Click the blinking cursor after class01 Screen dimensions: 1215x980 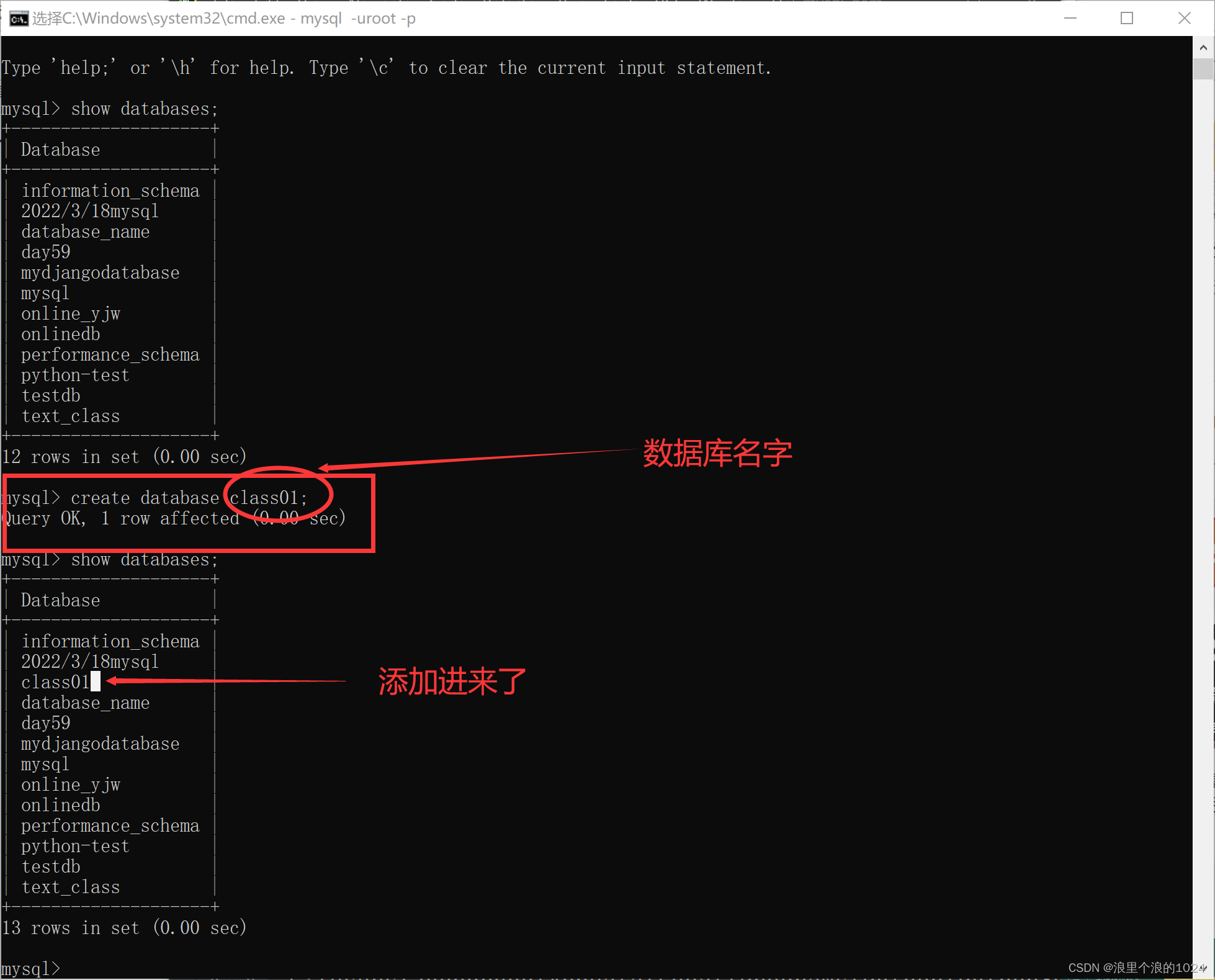(x=96, y=681)
